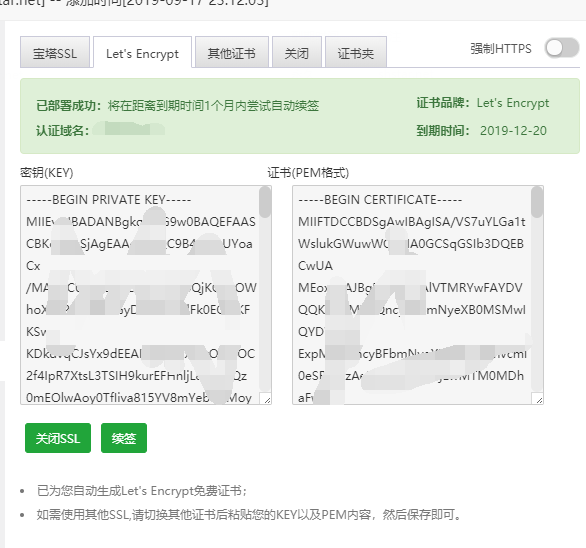Click the 强制HTTPS label text

[501, 49]
